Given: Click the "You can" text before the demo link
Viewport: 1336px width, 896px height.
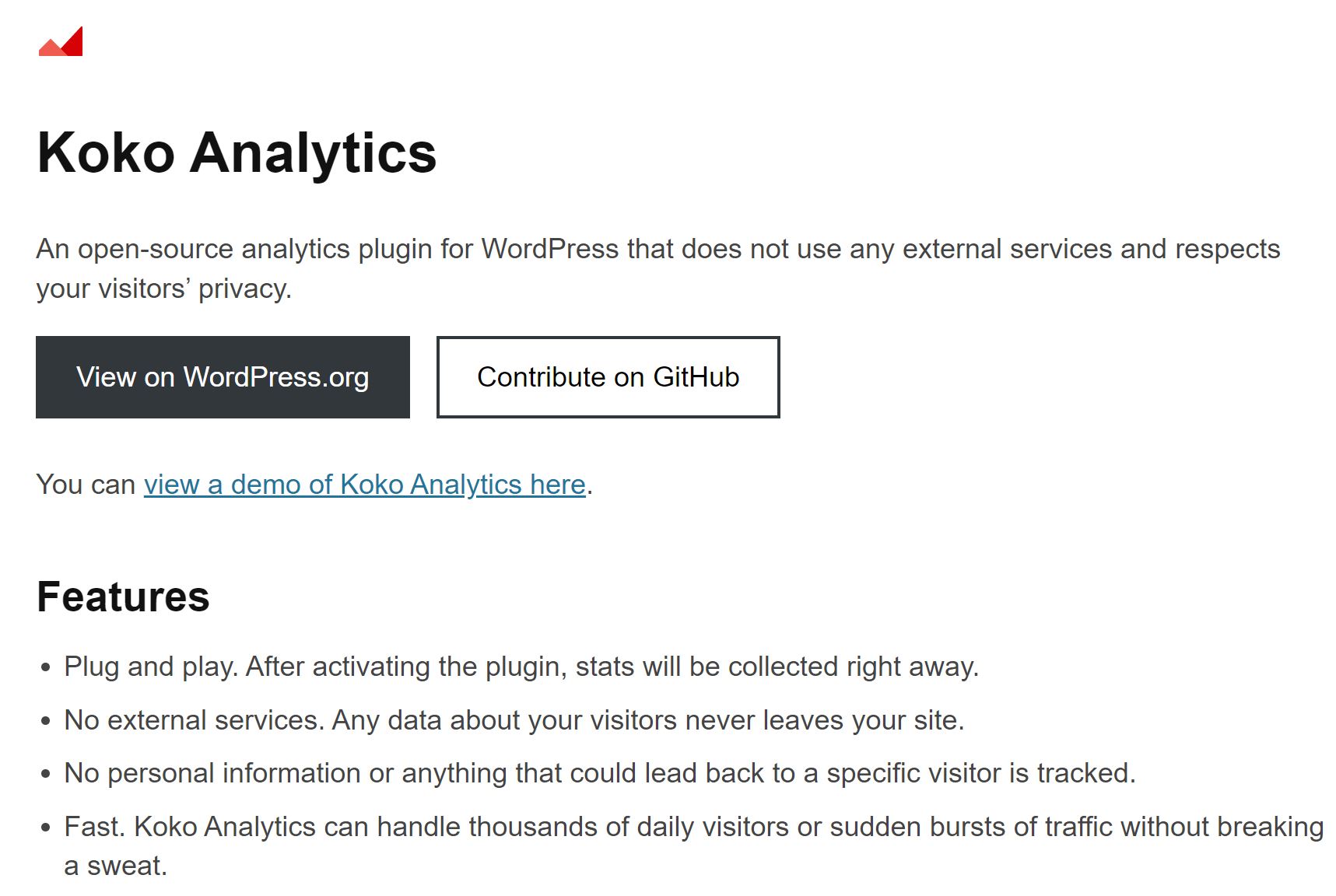Looking at the screenshot, I should pyautogui.click(x=86, y=485).
